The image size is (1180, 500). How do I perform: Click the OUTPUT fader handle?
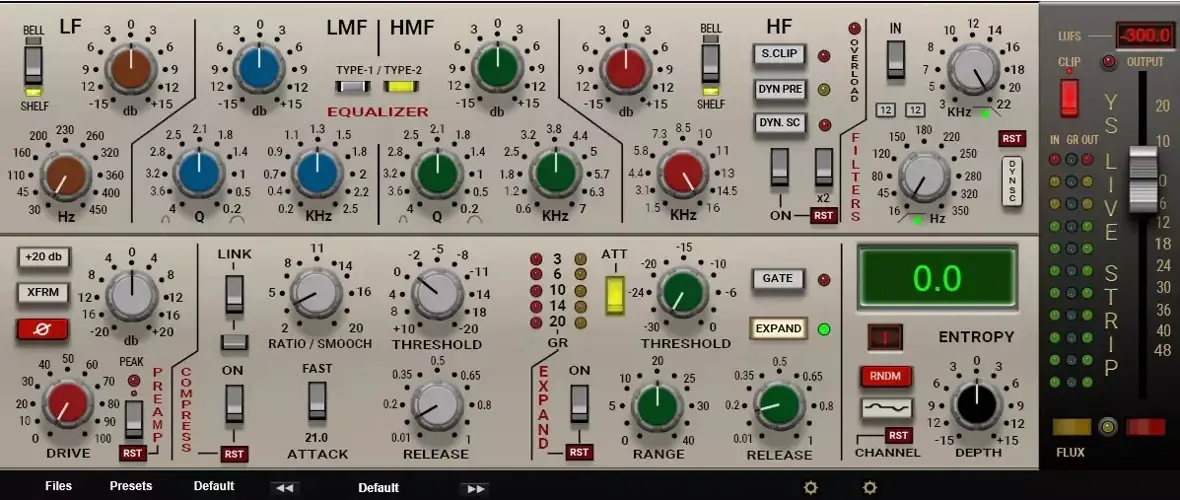tap(1142, 178)
